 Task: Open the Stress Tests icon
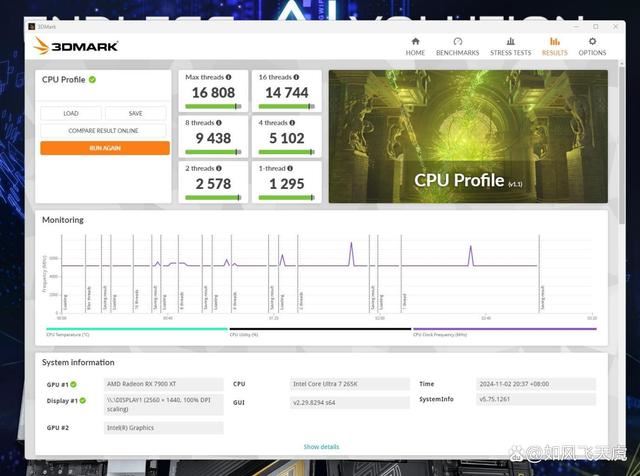point(510,42)
